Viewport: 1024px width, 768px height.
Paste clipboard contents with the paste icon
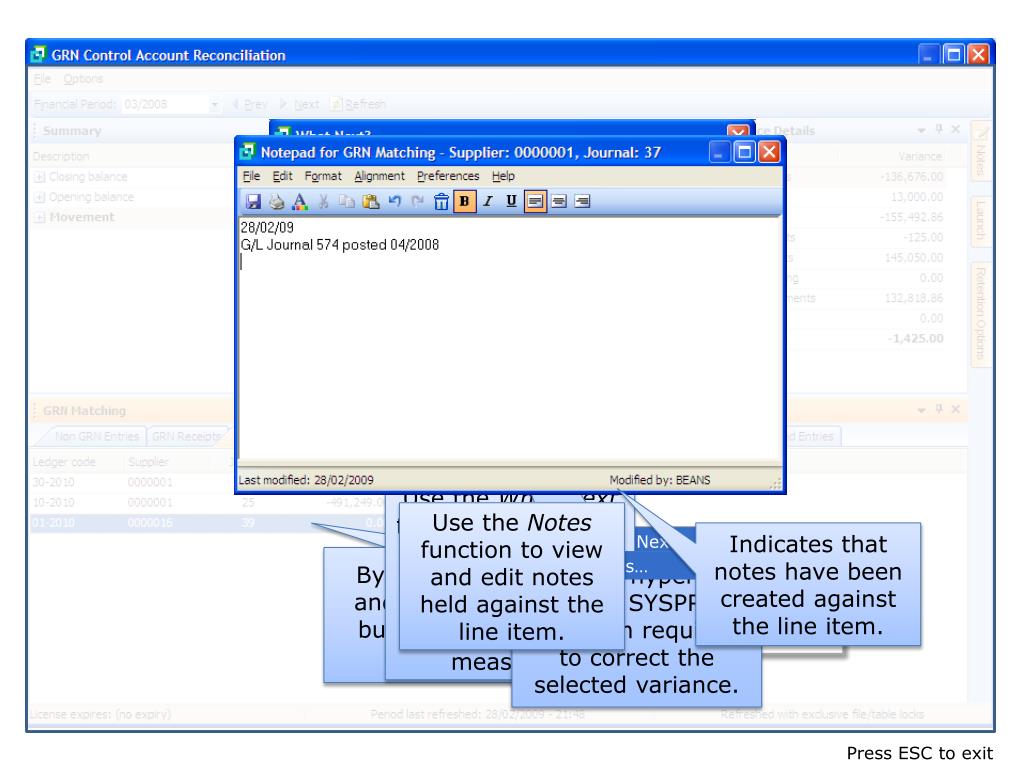(x=370, y=201)
